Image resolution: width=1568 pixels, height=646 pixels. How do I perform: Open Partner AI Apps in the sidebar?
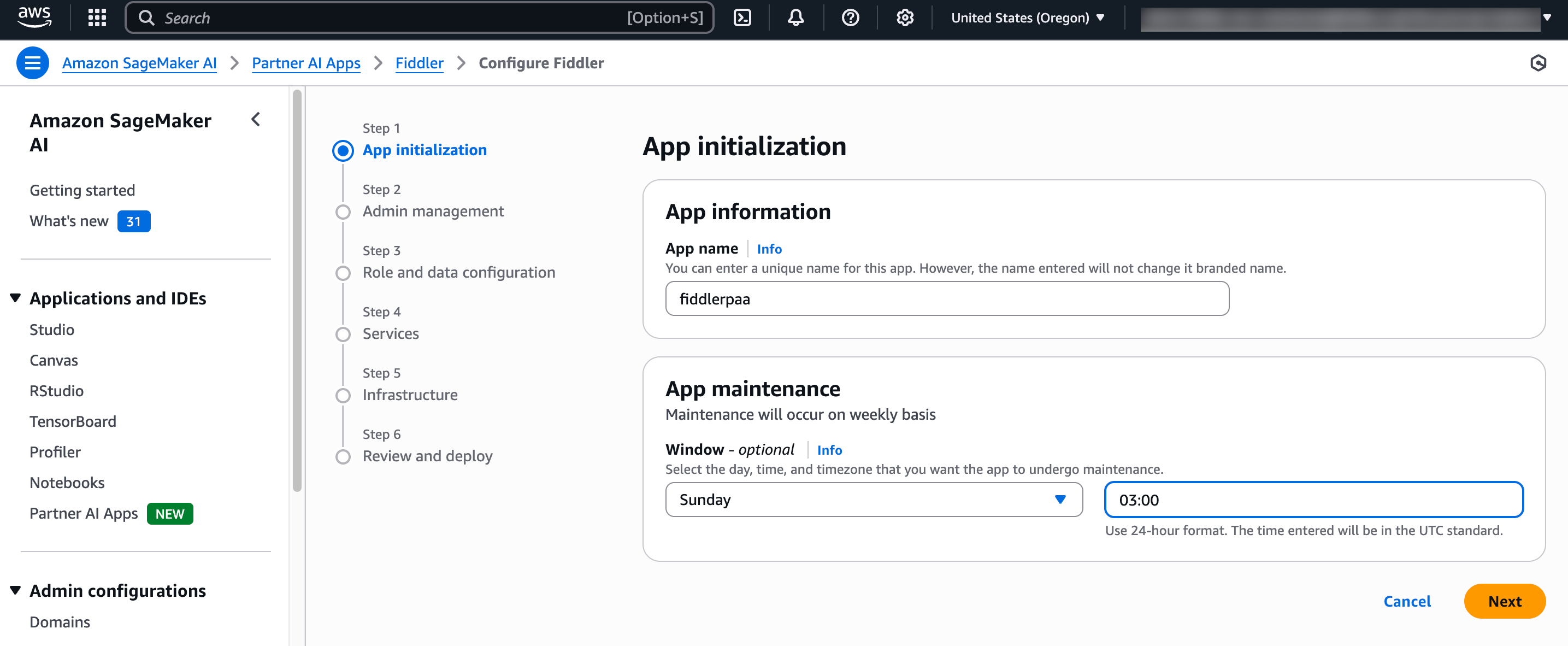coord(84,513)
